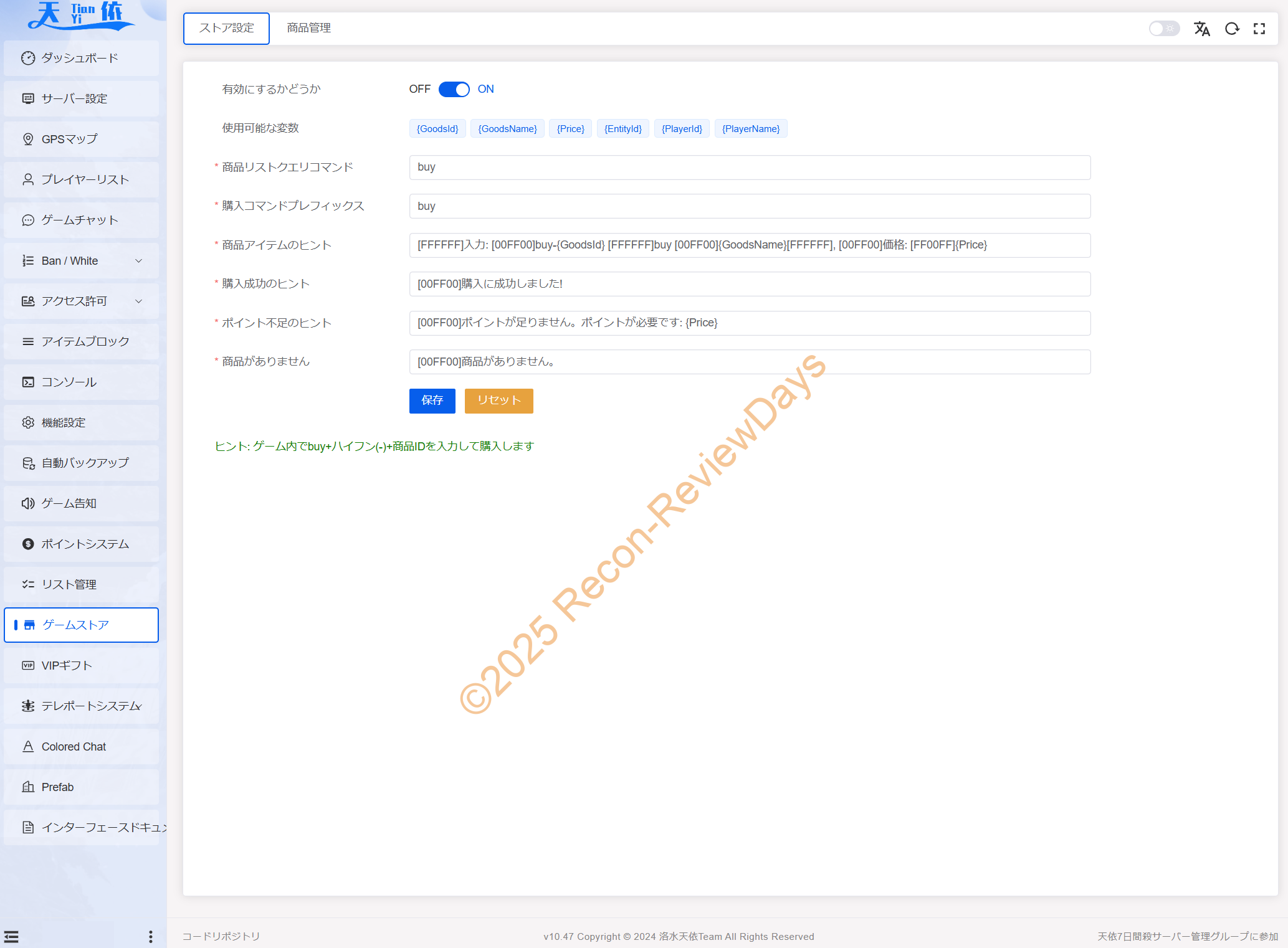The image size is (1288, 948).
Task: Click the blue 保存 button
Action: click(x=432, y=401)
